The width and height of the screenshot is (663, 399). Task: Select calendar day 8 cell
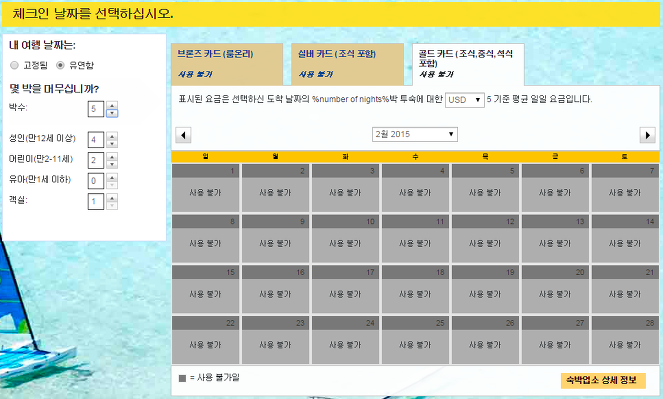tap(205, 239)
